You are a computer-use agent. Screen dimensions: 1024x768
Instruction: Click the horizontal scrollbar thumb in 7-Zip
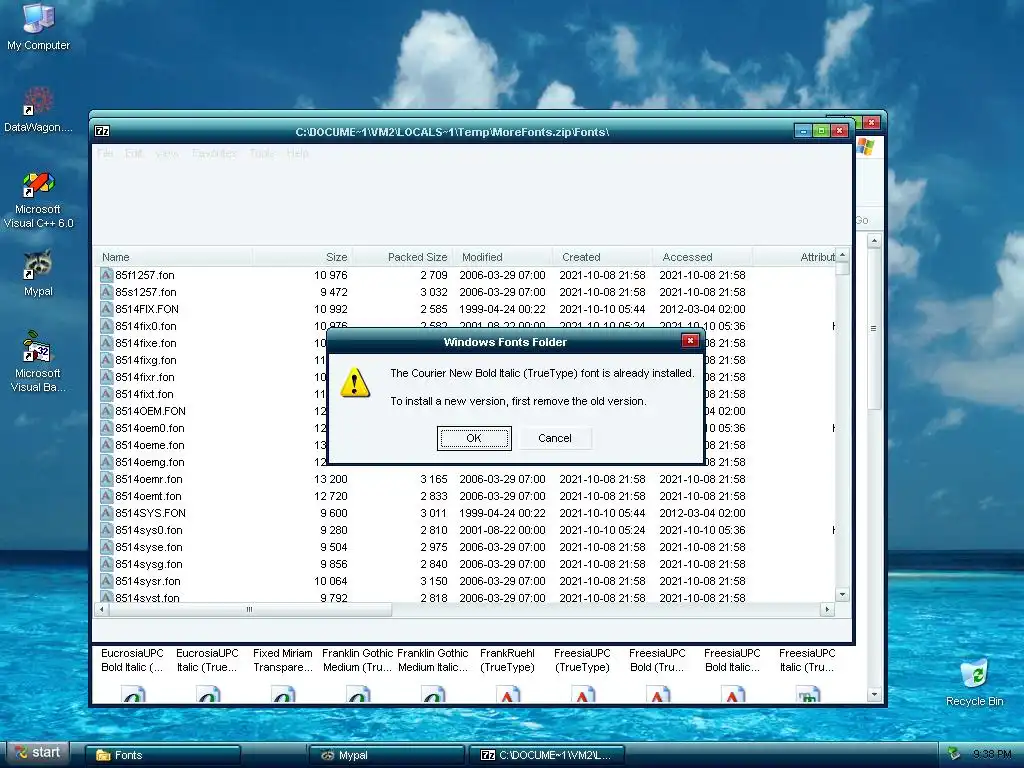250,609
